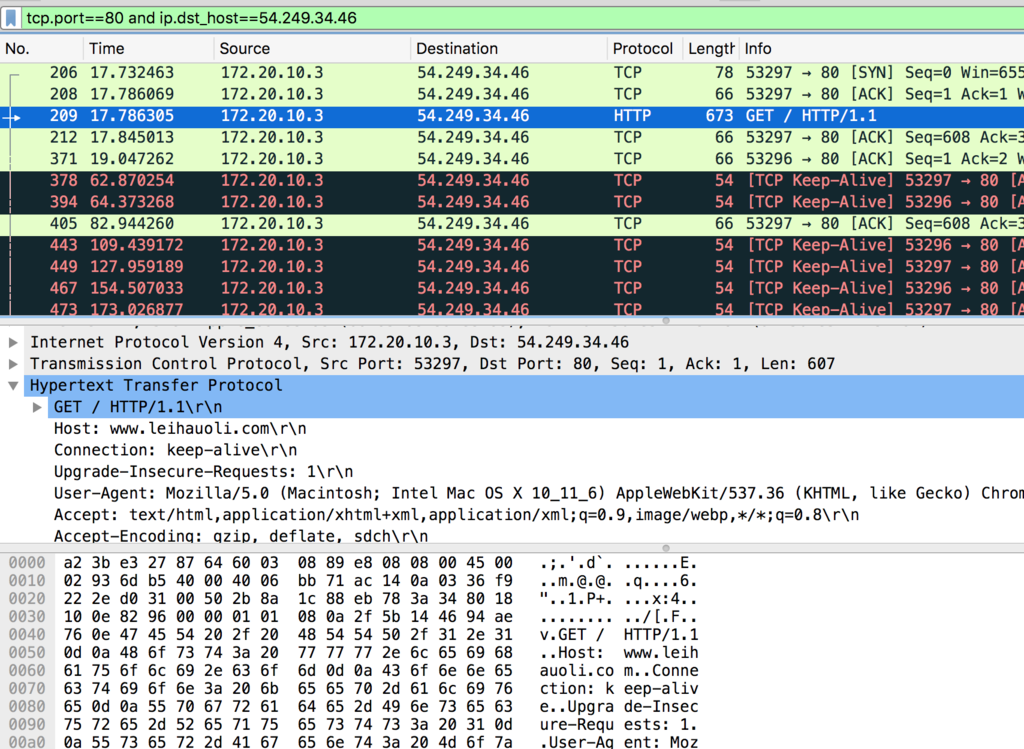Select Keep-Alive packet 378
The height and width of the screenshot is (749, 1024).
coord(512,181)
